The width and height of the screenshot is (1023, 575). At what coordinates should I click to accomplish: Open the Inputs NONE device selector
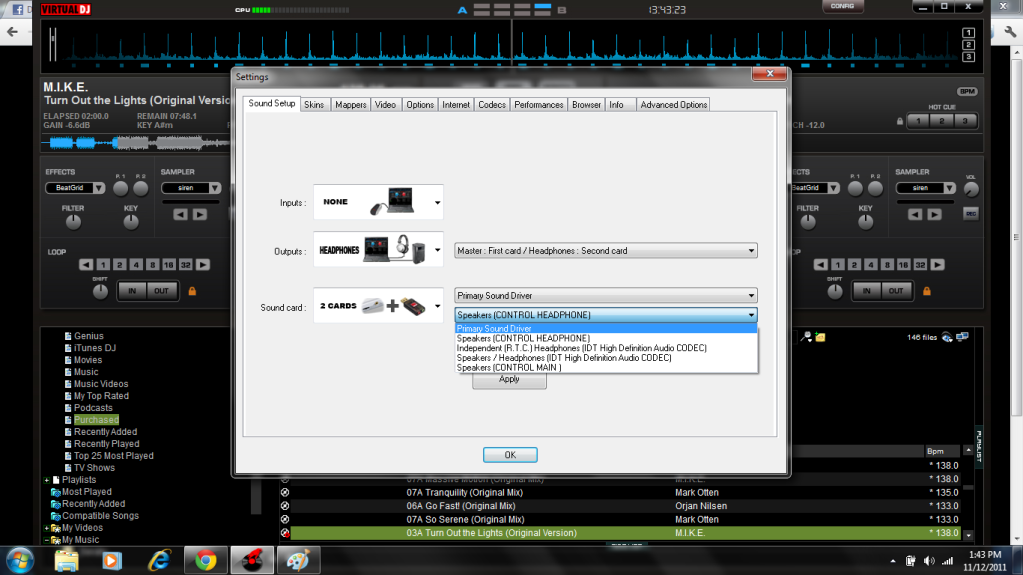click(378, 202)
